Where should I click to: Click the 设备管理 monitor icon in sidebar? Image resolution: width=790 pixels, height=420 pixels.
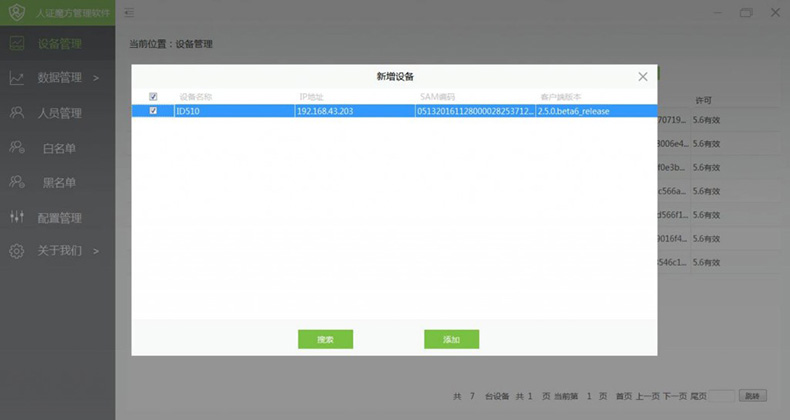tap(17, 44)
